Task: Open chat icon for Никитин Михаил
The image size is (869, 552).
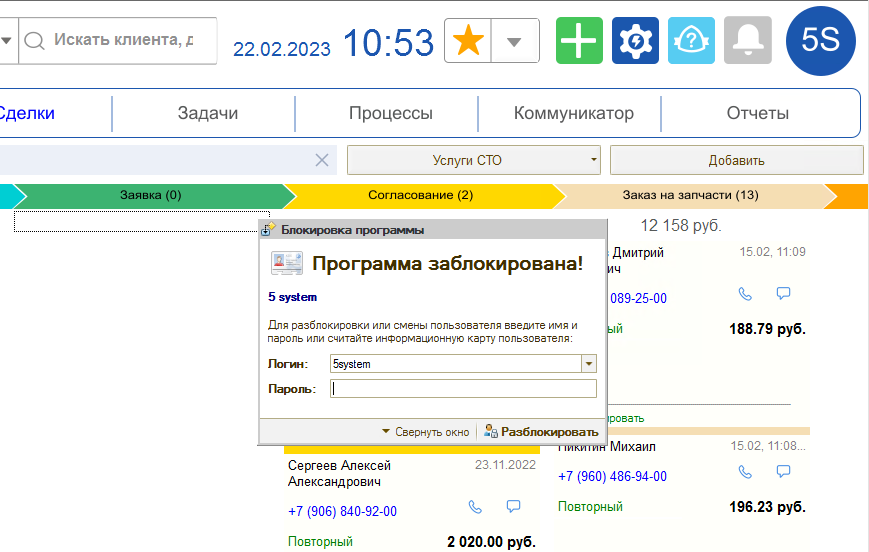Action: pos(783,471)
